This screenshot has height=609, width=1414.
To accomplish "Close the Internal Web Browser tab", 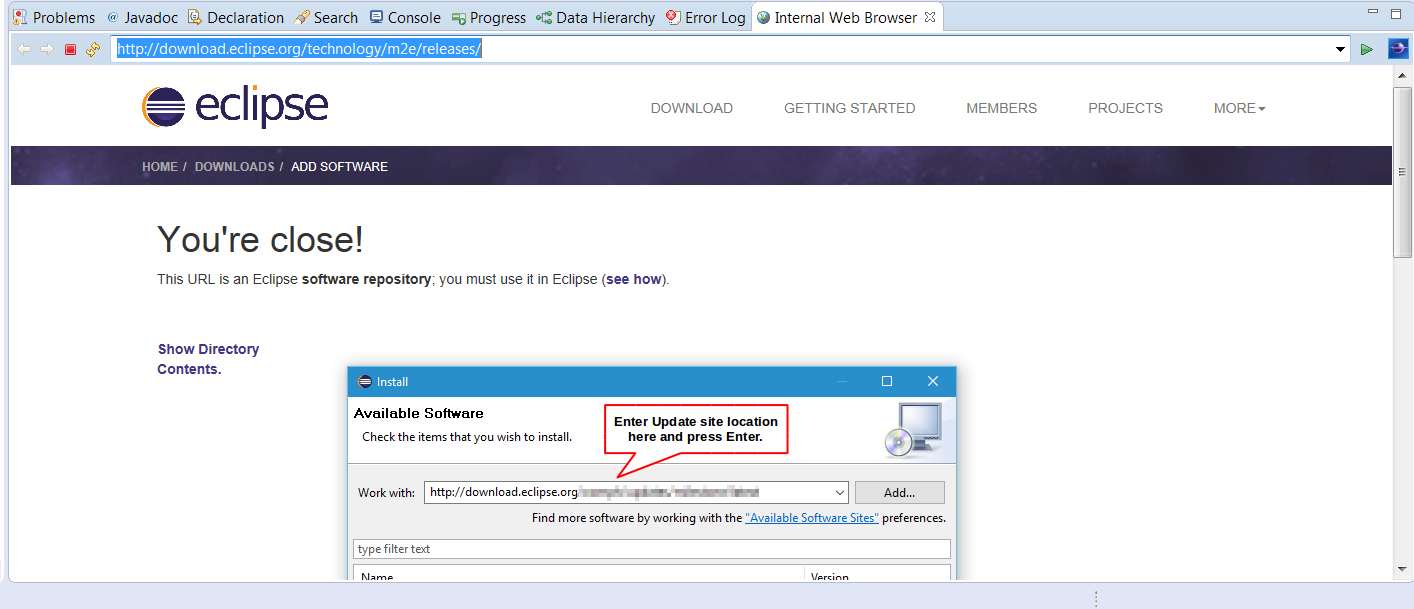I will click(x=929, y=17).
